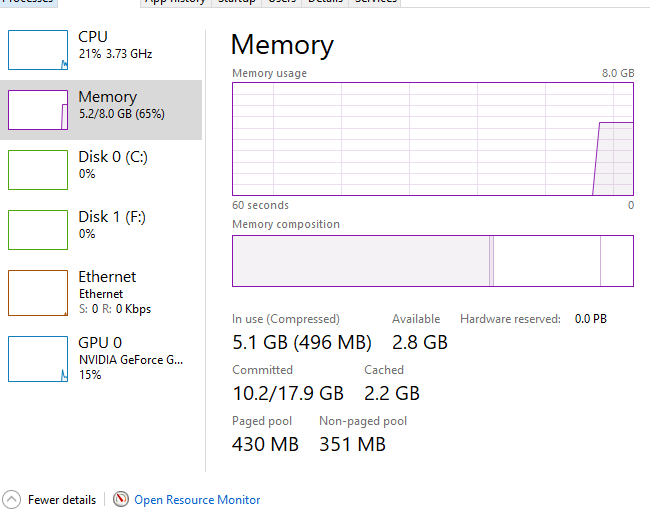
Task: Click the 5.1 GB (496 MB) in-use value
Action: coord(301,342)
